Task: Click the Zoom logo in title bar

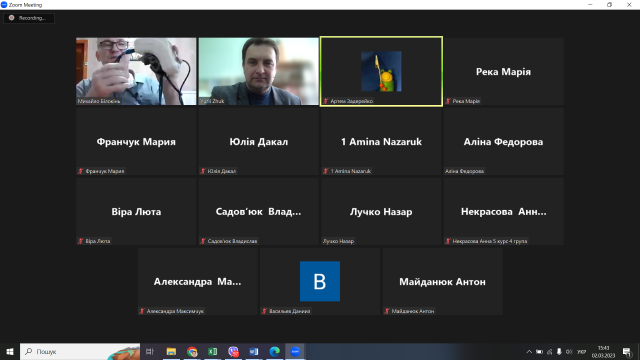Action: [x=4, y=5]
